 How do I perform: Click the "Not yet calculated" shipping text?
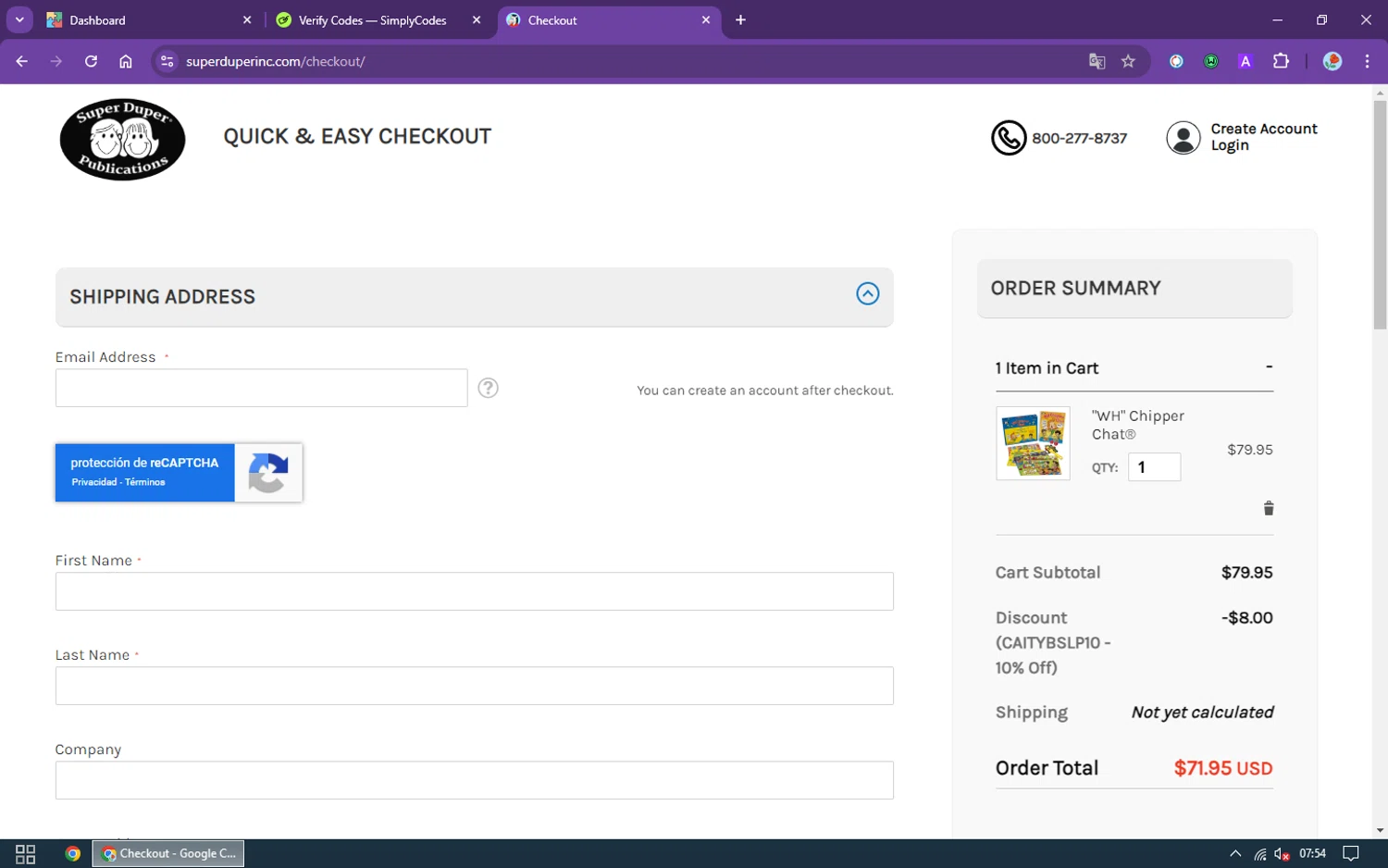(1202, 712)
